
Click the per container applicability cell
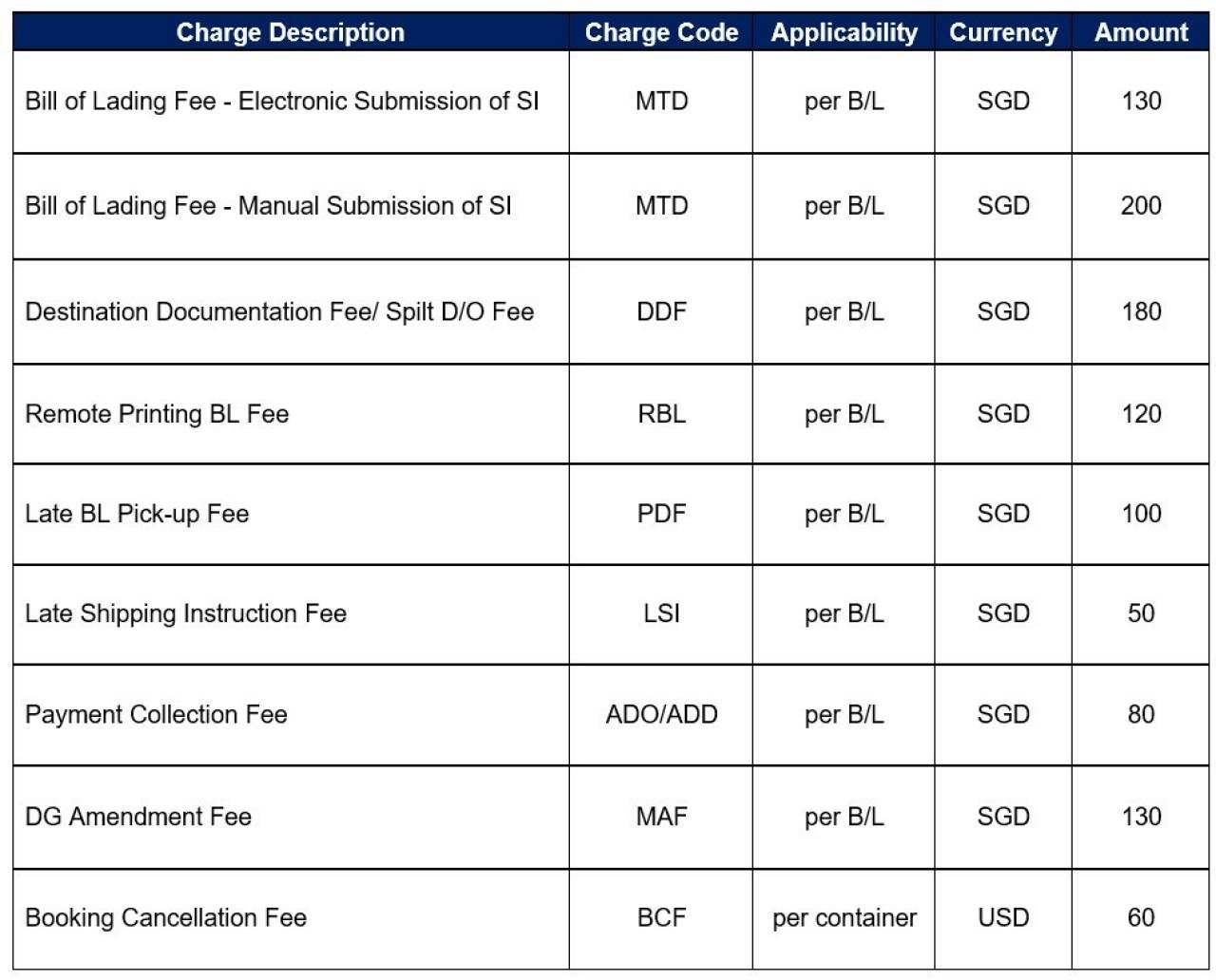tap(844, 918)
